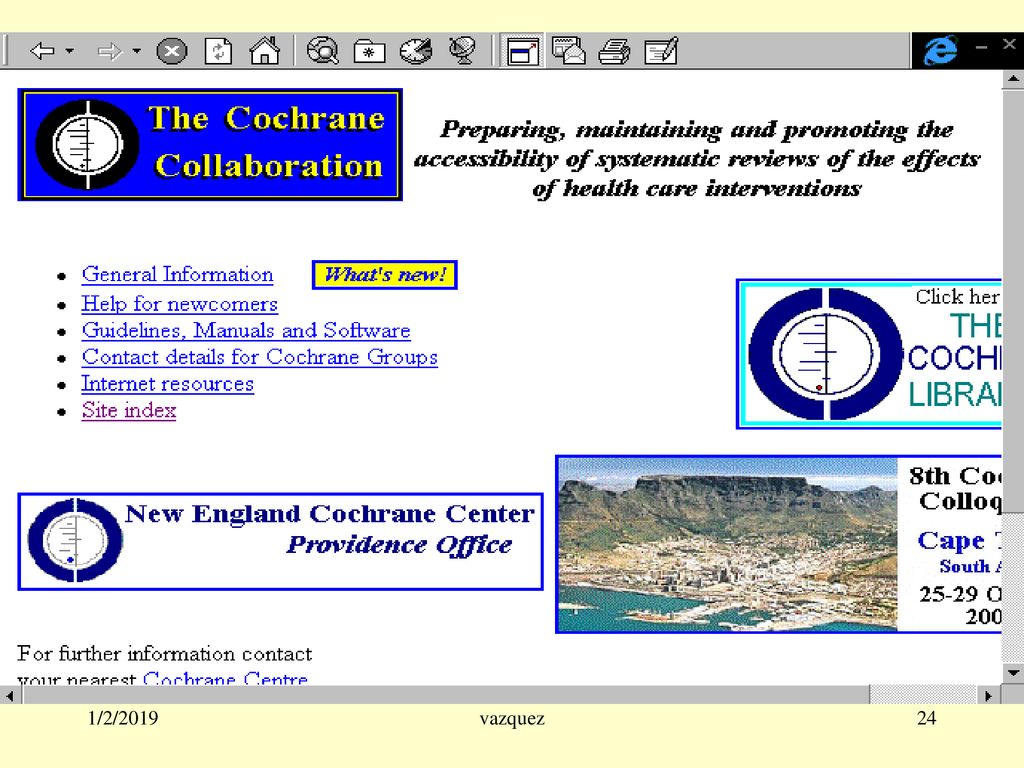Click the vertical scrollbar down arrow
This screenshot has width=1024, height=768.
tap(1013, 672)
